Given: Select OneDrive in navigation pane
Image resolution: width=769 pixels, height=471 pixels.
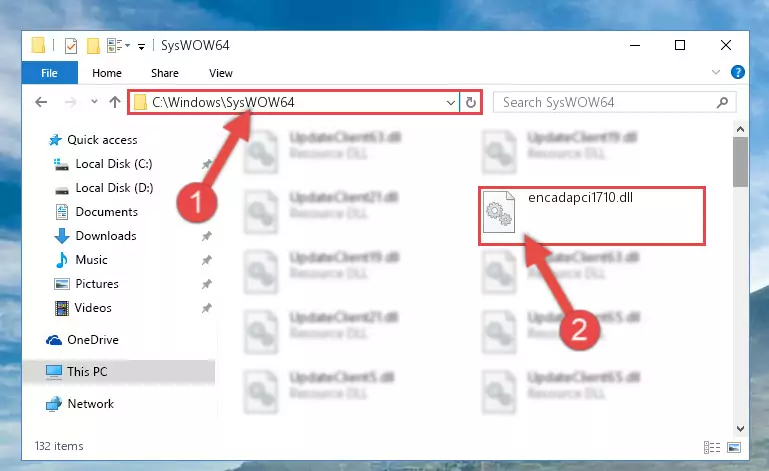Looking at the screenshot, I should click(x=93, y=340).
